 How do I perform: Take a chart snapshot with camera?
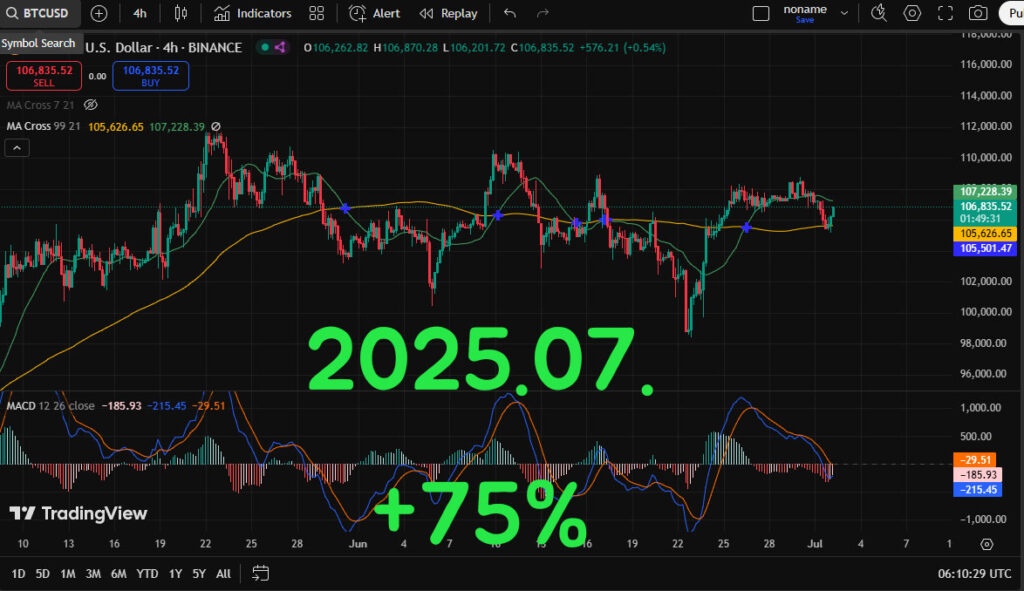[x=978, y=13]
